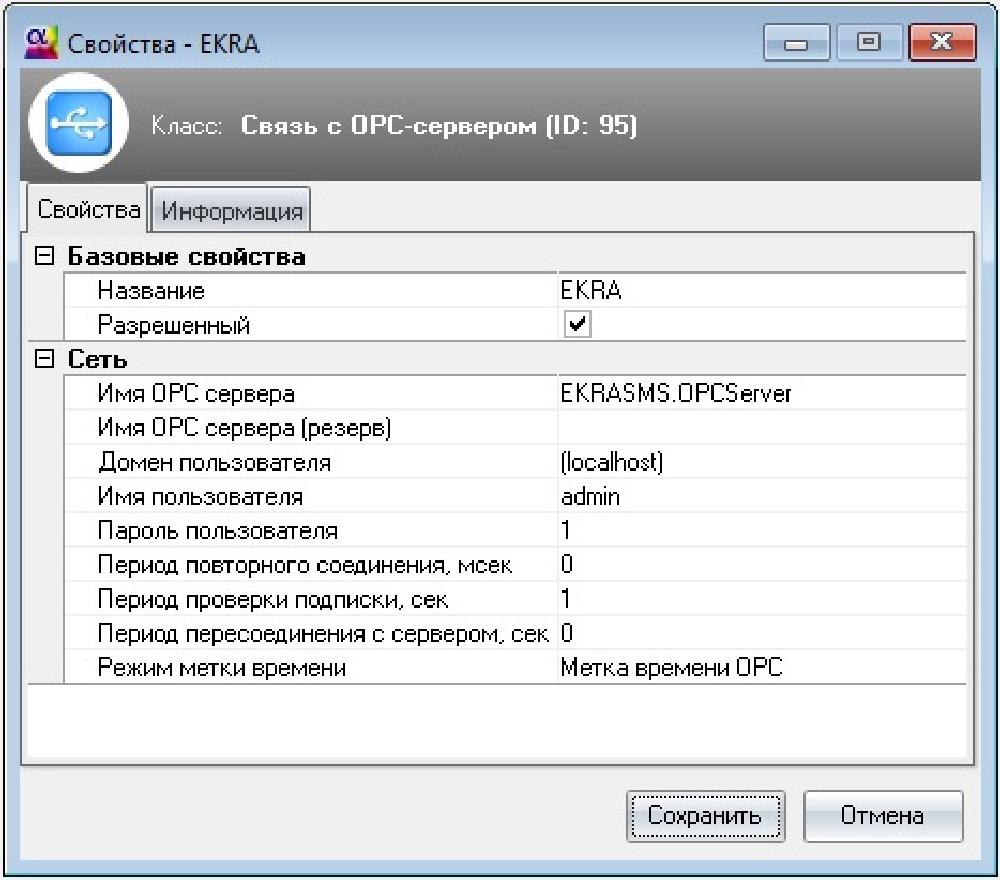
Task: Click the Период проверки подписки value 1
Action: point(762,599)
